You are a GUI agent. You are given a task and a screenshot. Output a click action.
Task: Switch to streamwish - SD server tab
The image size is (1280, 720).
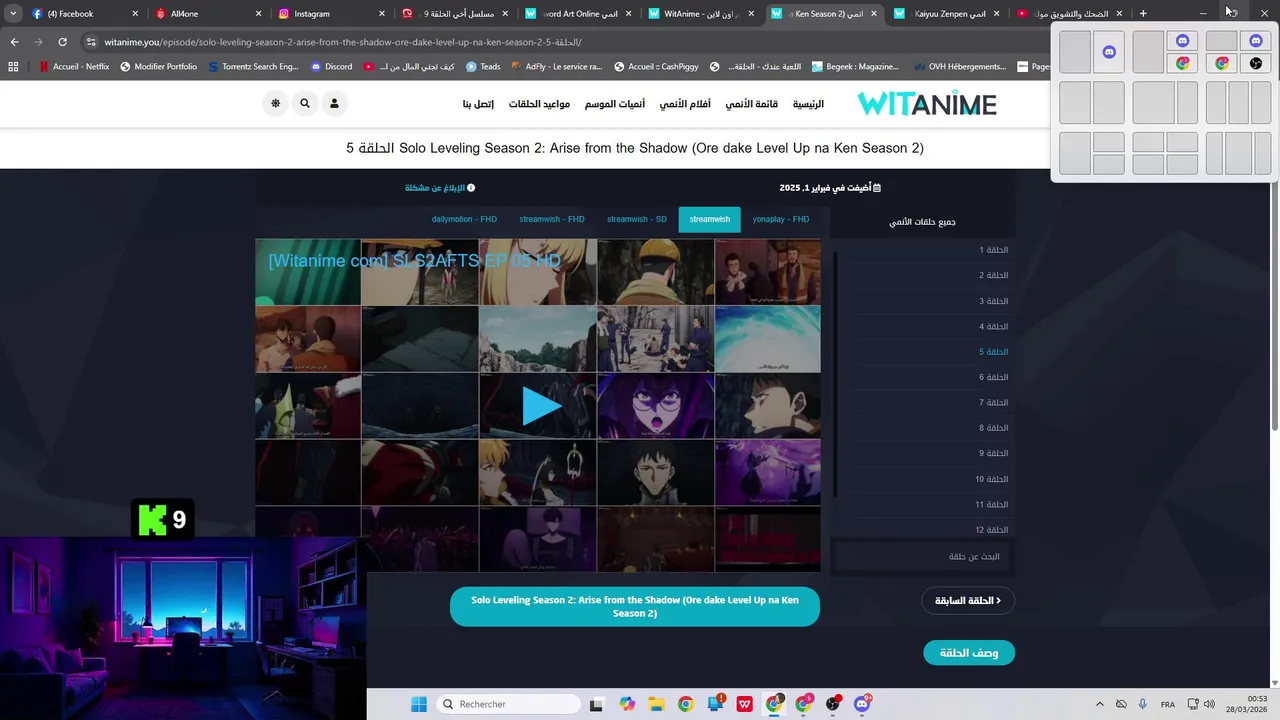pyautogui.click(x=637, y=219)
